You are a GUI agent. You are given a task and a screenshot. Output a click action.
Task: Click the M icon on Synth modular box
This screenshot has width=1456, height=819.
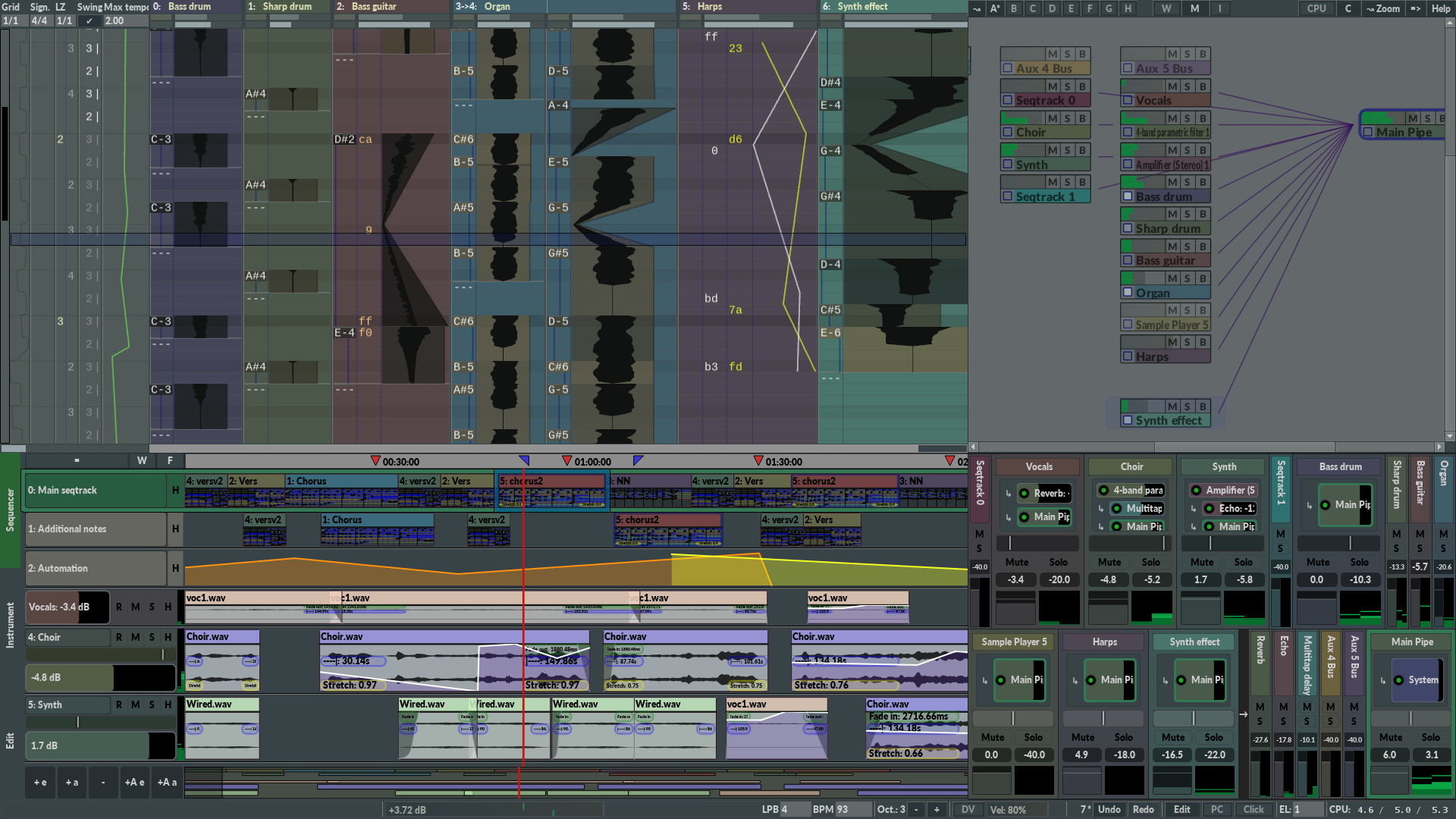tap(1052, 150)
